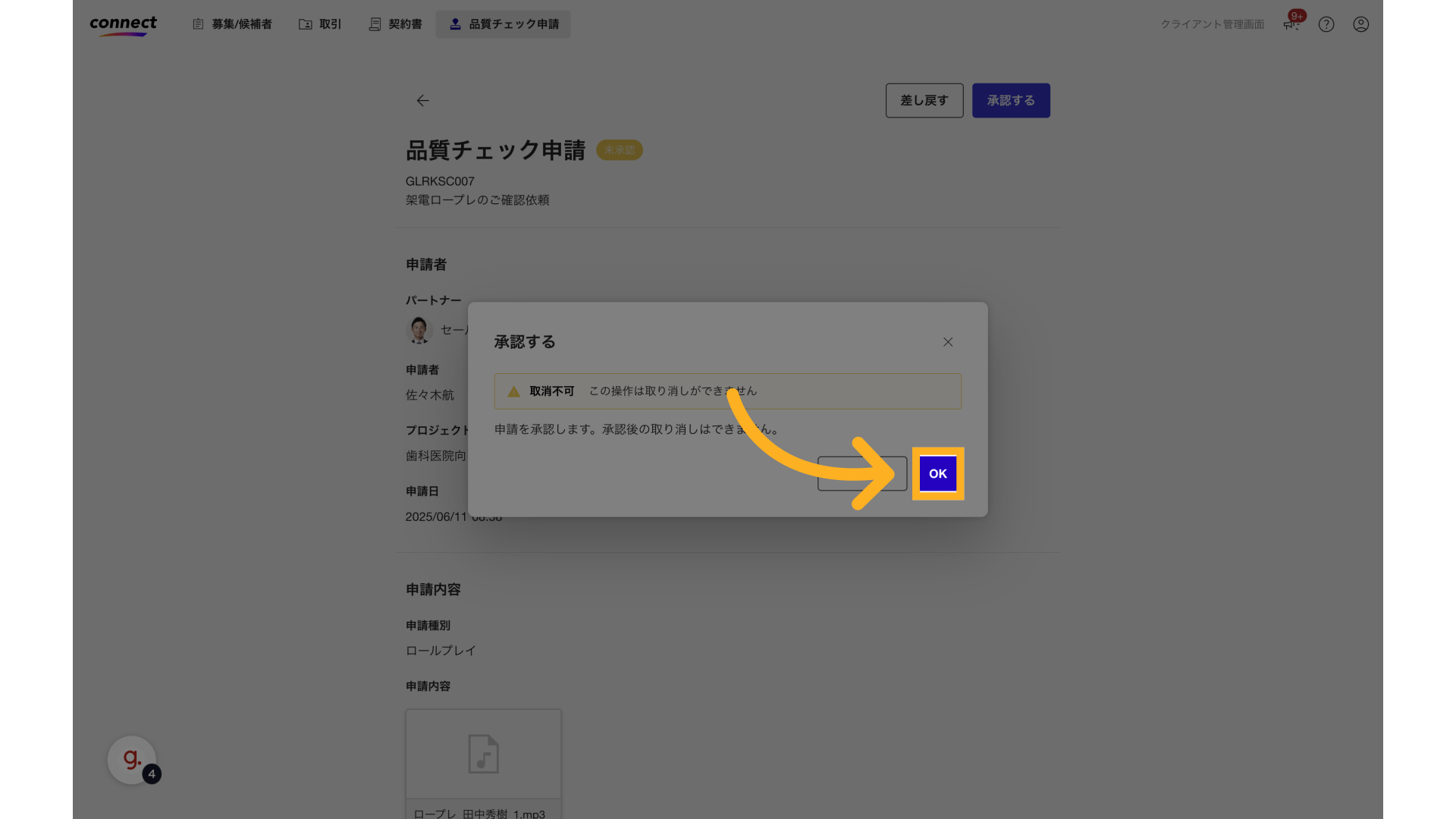Click the 契約書 document icon in navbar
The width and height of the screenshot is (1456, 819).
[x=374, y=24]
